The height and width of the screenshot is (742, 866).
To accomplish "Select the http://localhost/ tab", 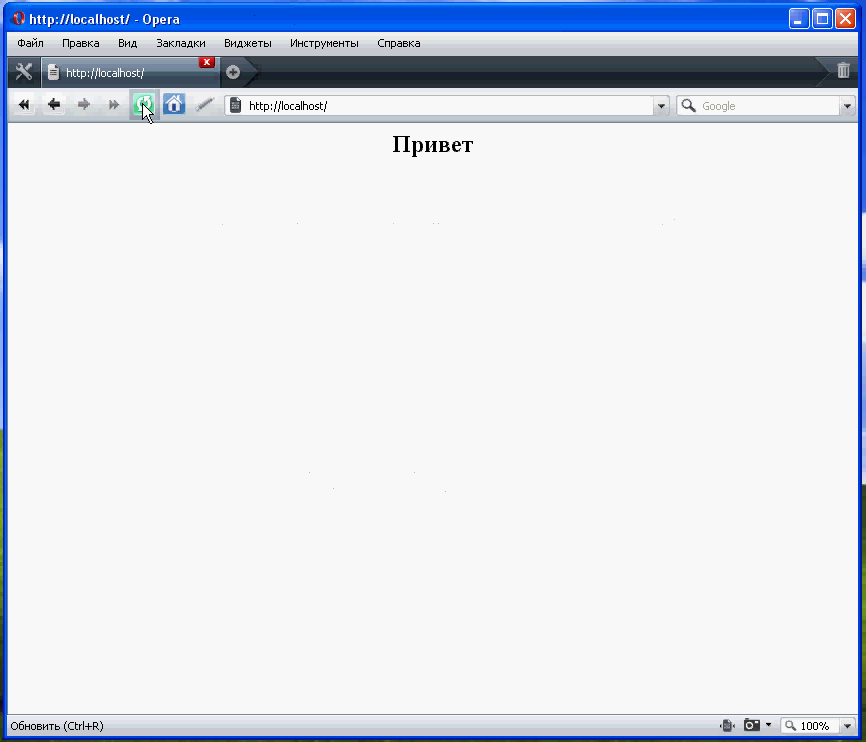I will [130, 72].
